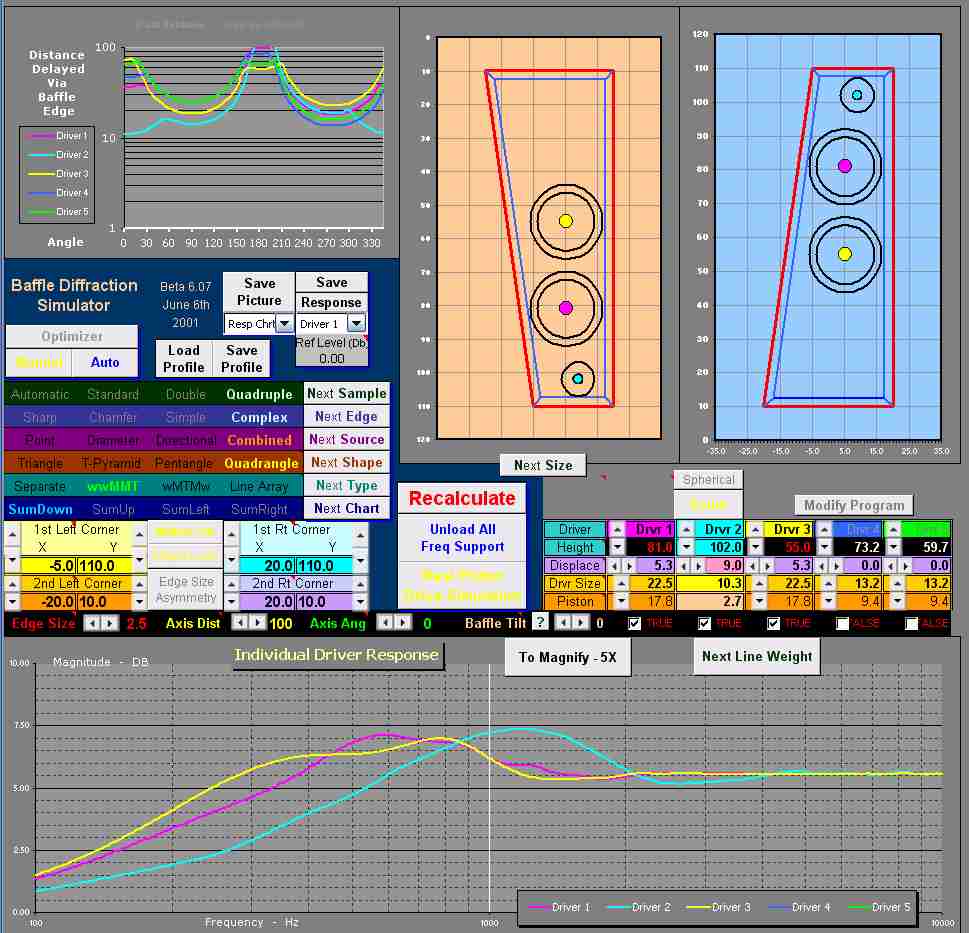The width and height of the screenshot is (969, 933).
Task: Increase Axis Dist with right arrow
Action: [x=257, y=622]
